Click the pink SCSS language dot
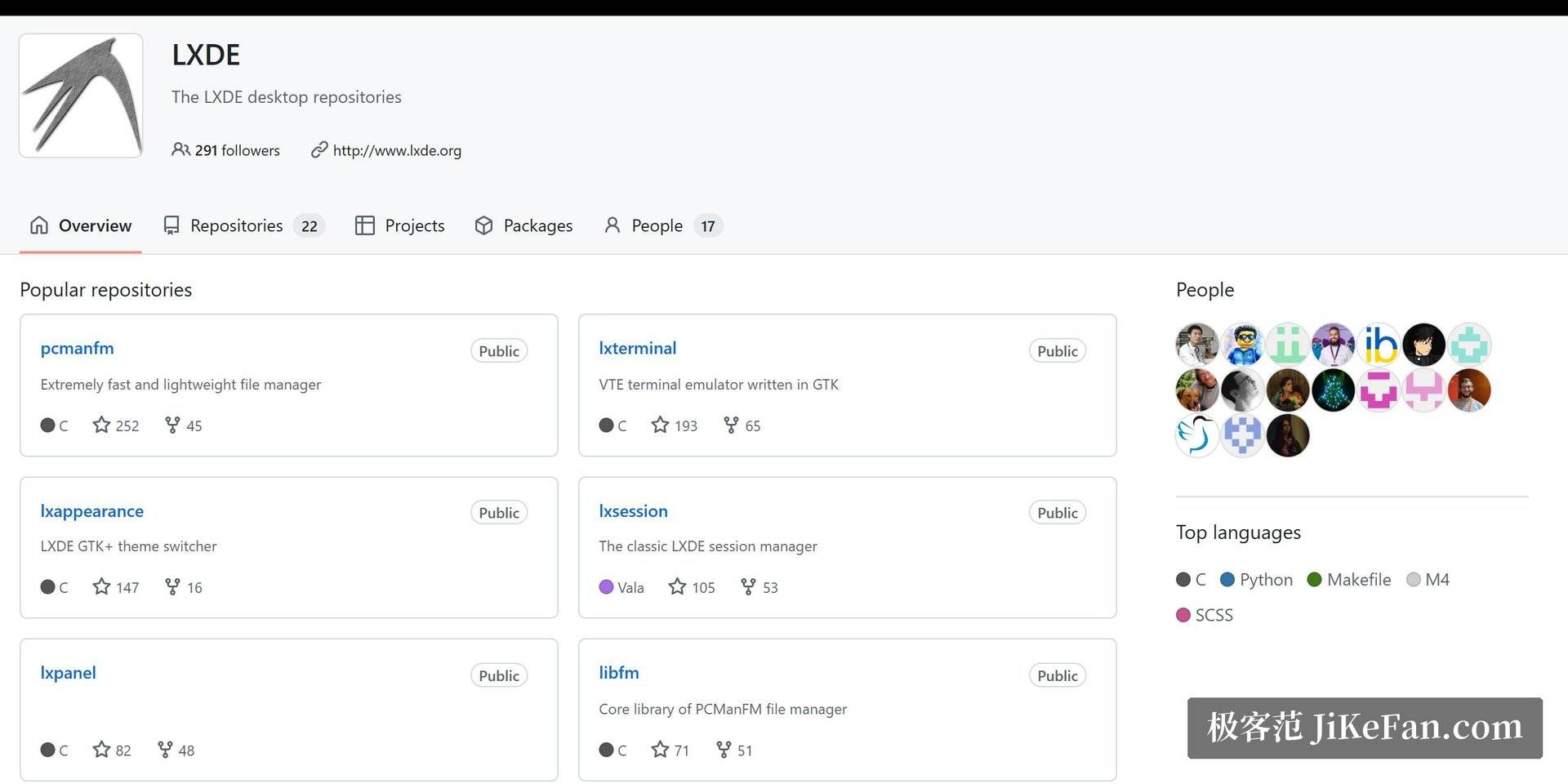Screen dimensions: 1568x784 [1183, 615]
